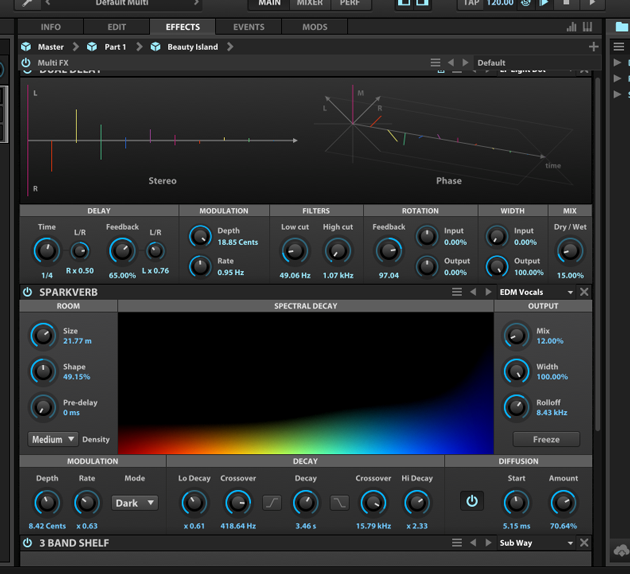Toggle the Freeze button in Sparkverb
Viewport: 630px width, 574px height.
(x=546, y=439)
